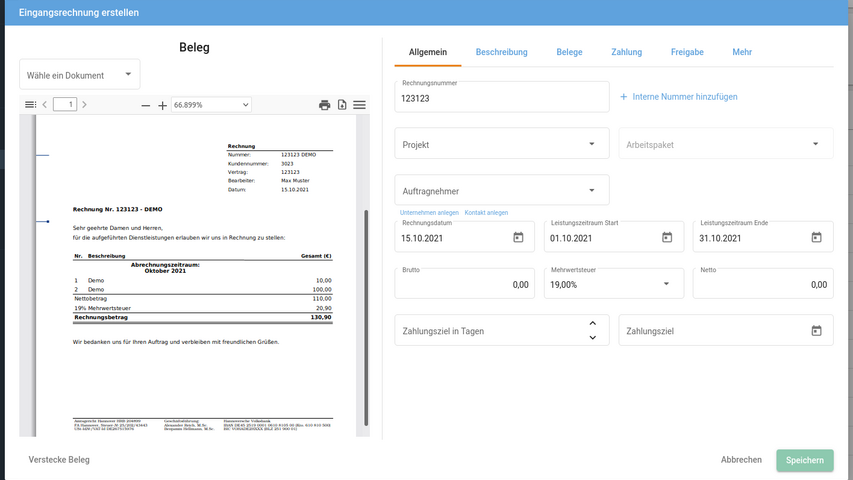The width and height of the screenshot is (853, 480).
Task: Go to previous page in PDF viewer
Action: coord(45,105)
